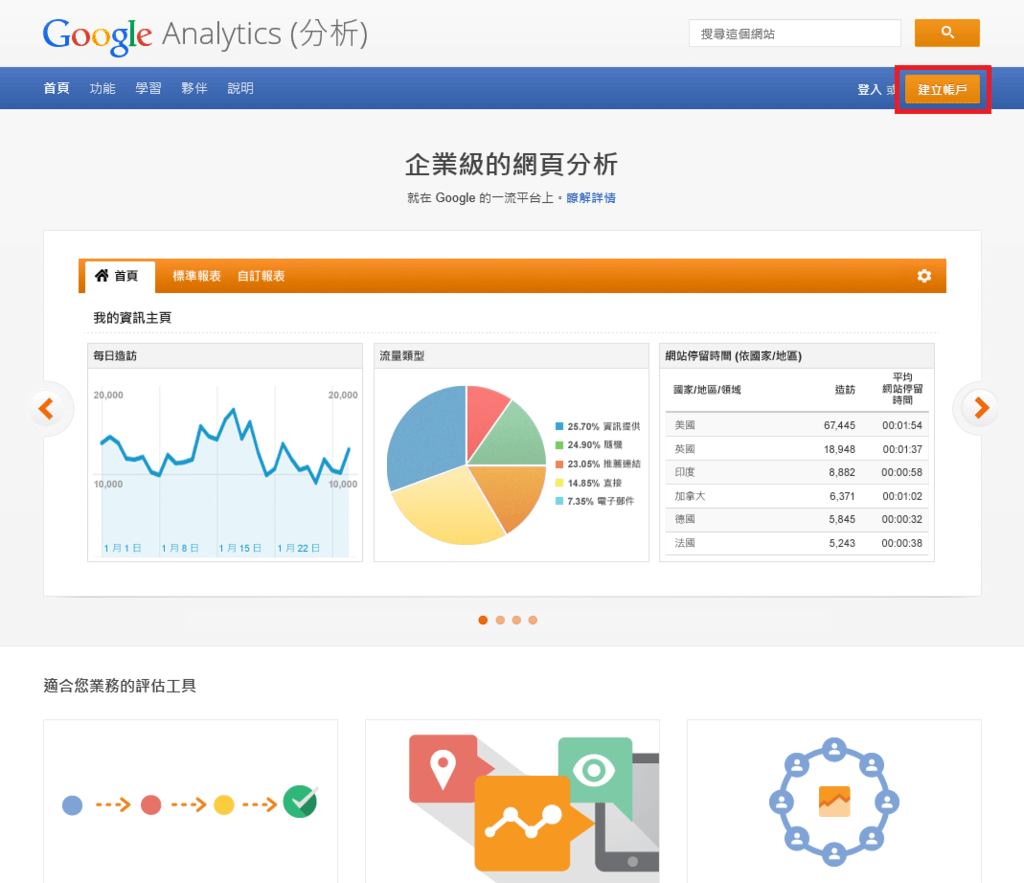Click the 德國 row in country table
Viewport: 1024px width, 883px height.
tap(797, 519)
